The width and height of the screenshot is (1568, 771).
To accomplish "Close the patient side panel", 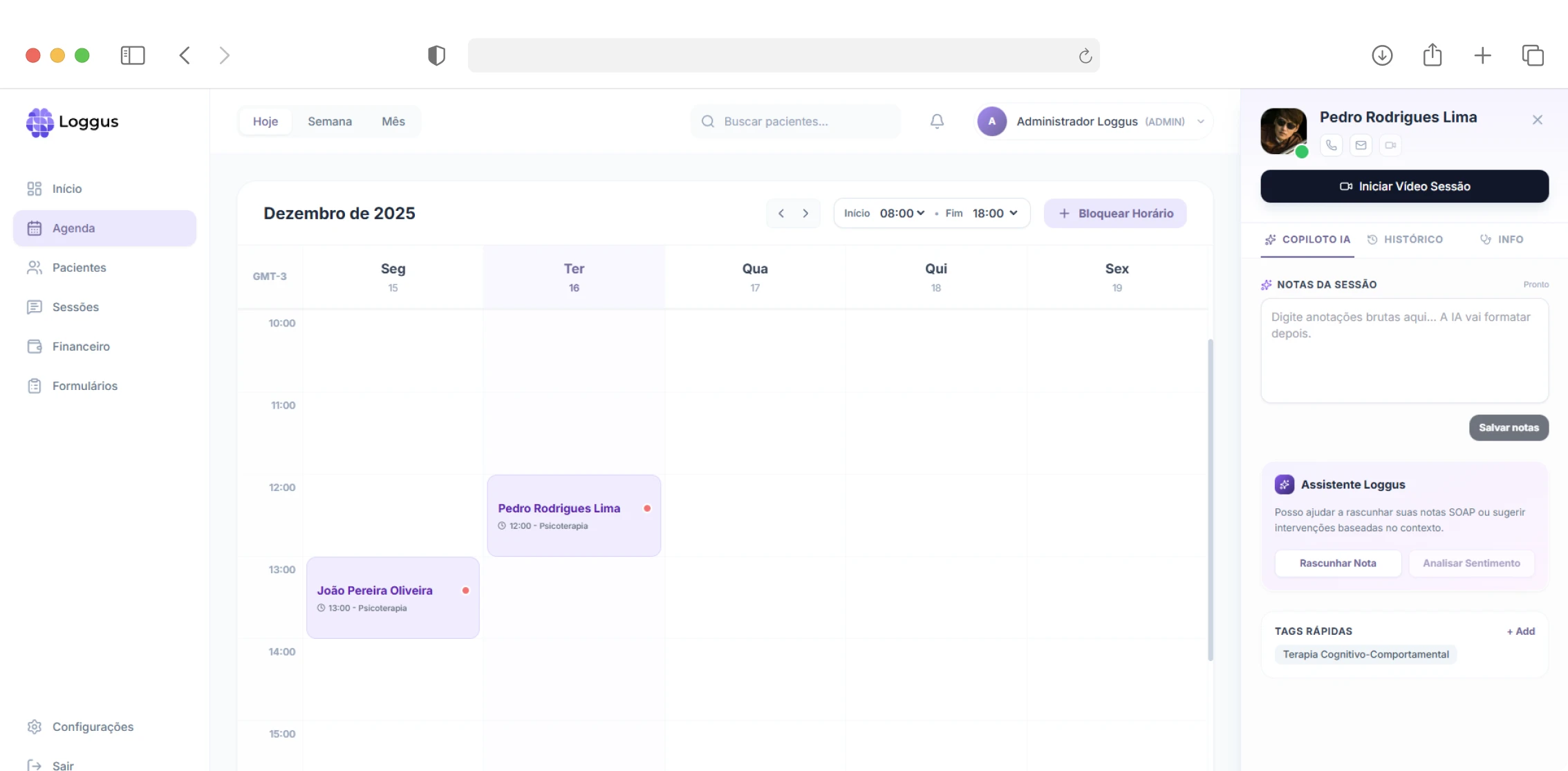I will point(1537,120).
